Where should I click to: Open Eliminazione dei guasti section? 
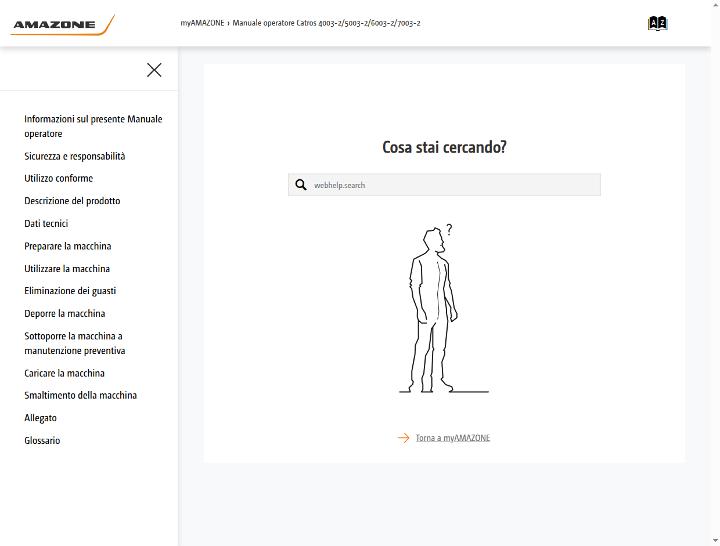pos(70,291)
